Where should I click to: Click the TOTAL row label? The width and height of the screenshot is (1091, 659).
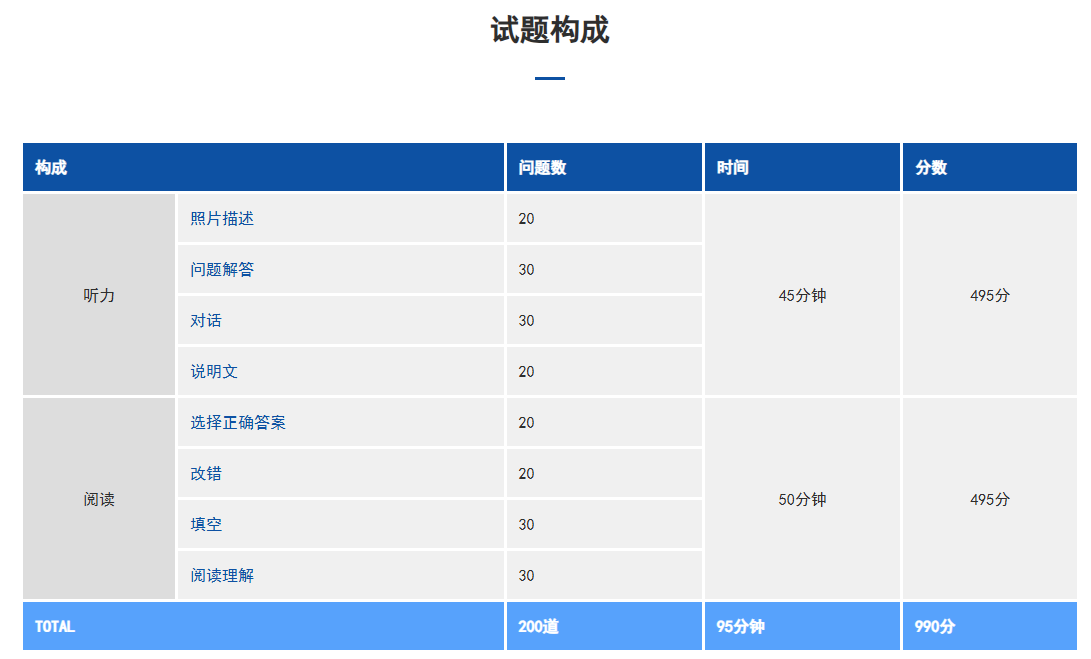coord(55,626)
